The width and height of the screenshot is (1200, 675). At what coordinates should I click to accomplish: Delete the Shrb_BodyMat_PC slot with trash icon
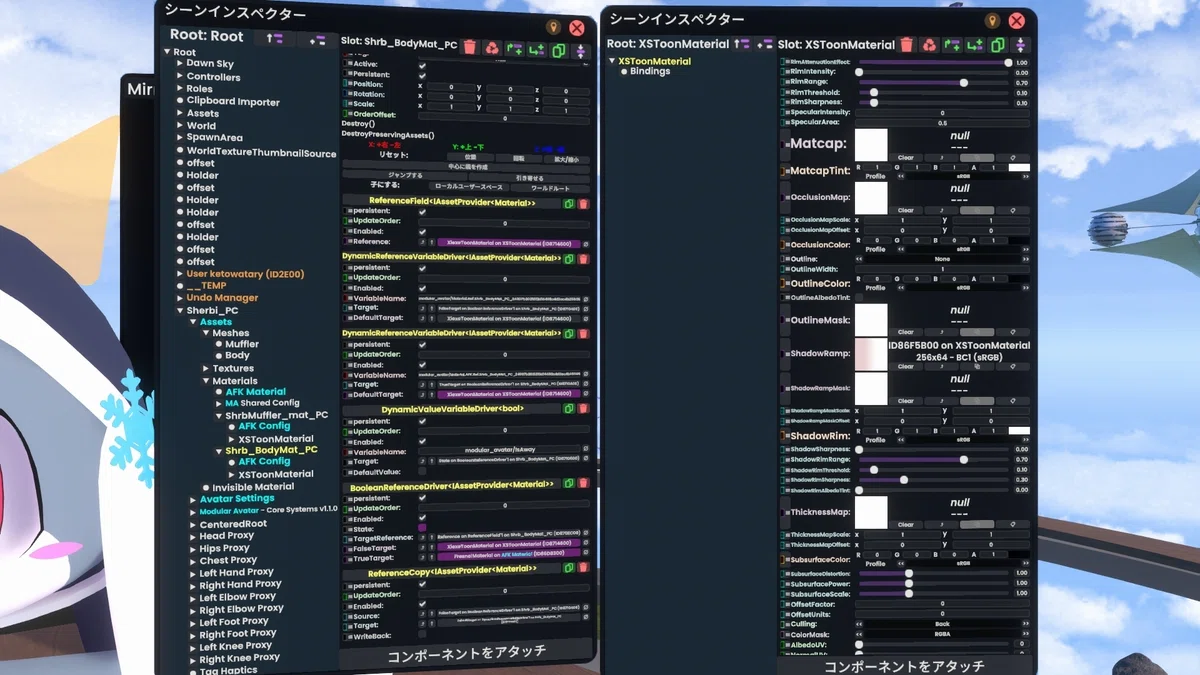470,47
